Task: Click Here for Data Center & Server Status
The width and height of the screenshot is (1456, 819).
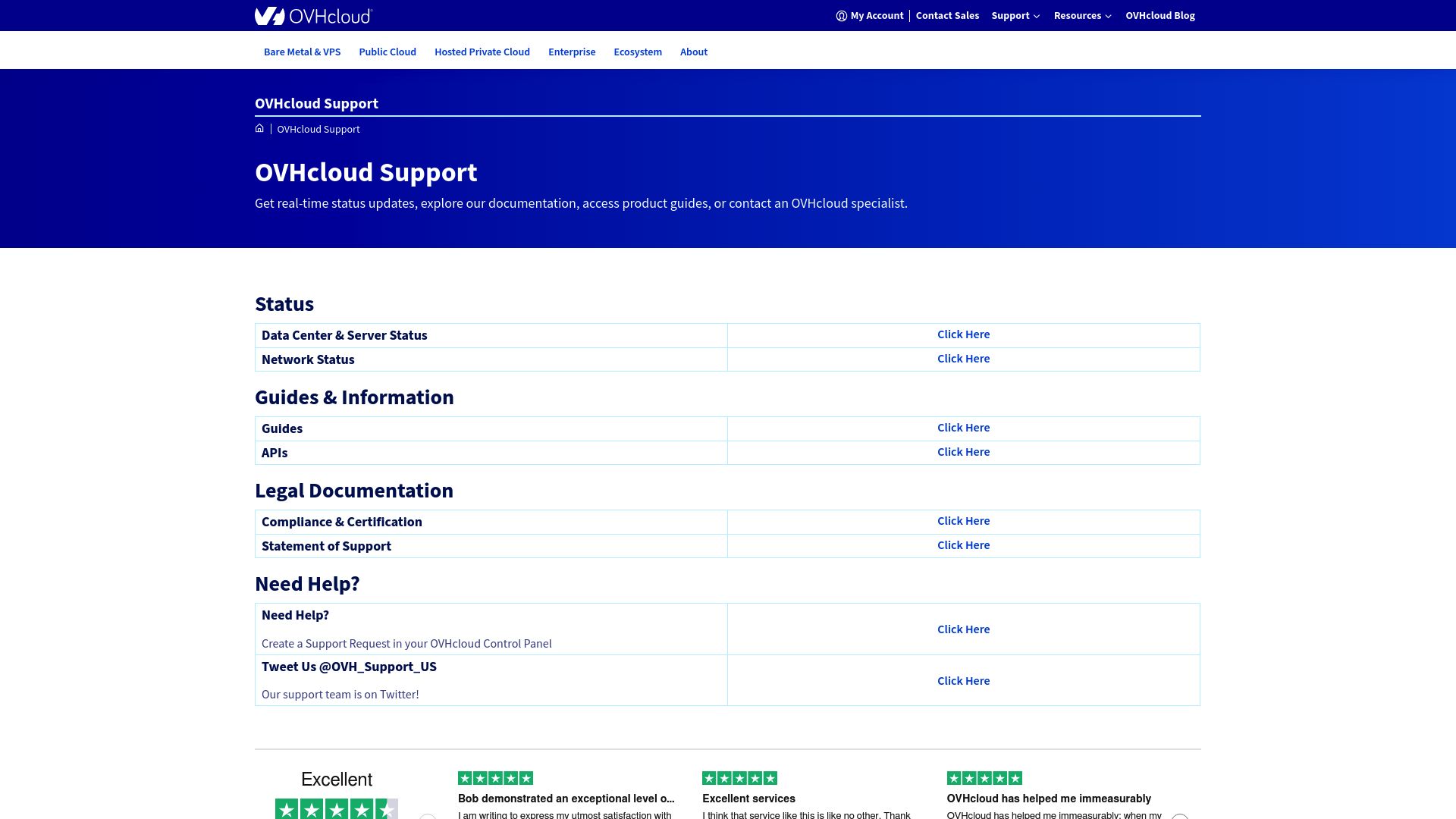Action: tap(963, 334)
